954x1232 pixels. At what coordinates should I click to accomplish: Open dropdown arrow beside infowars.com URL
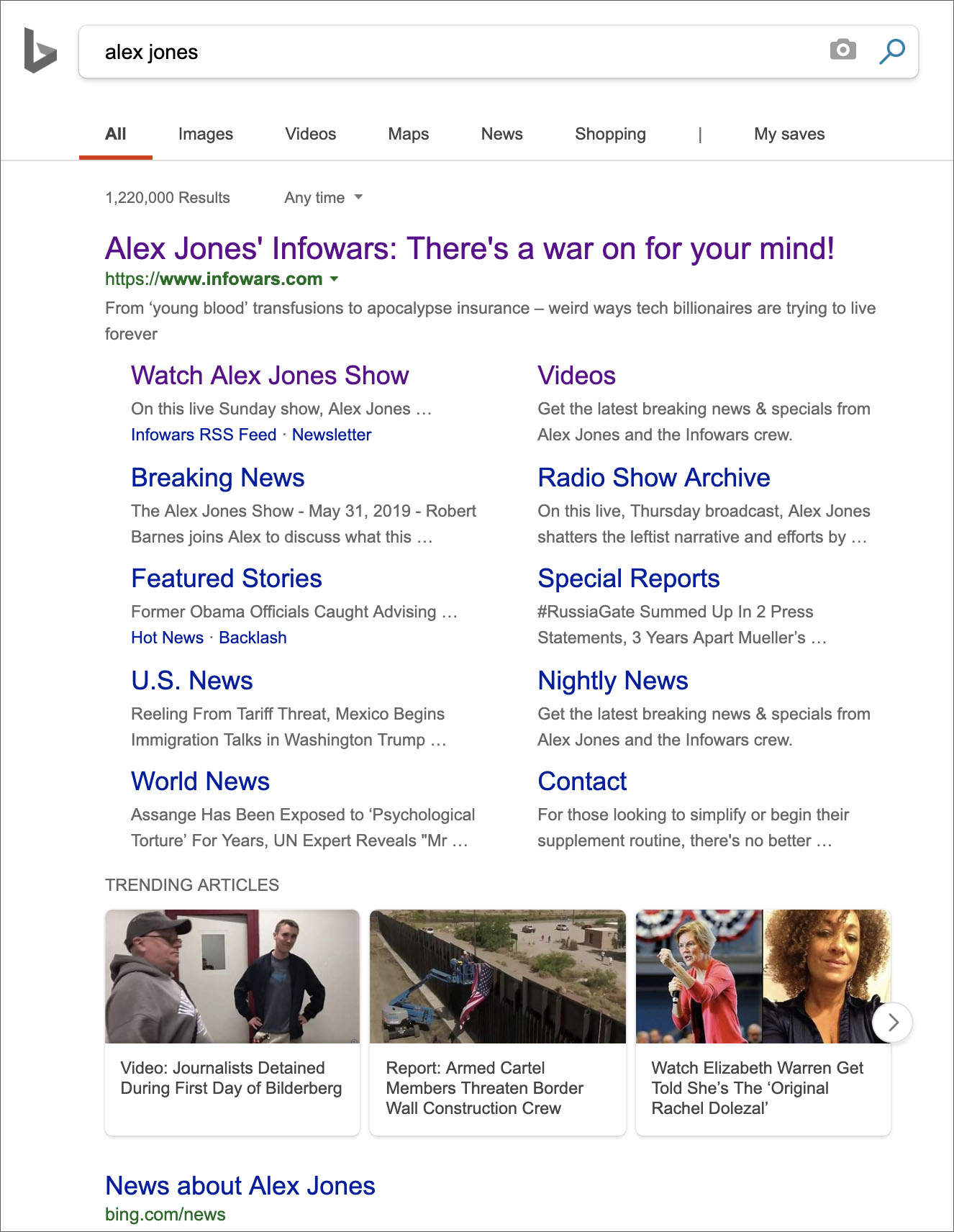coord(334,279)
